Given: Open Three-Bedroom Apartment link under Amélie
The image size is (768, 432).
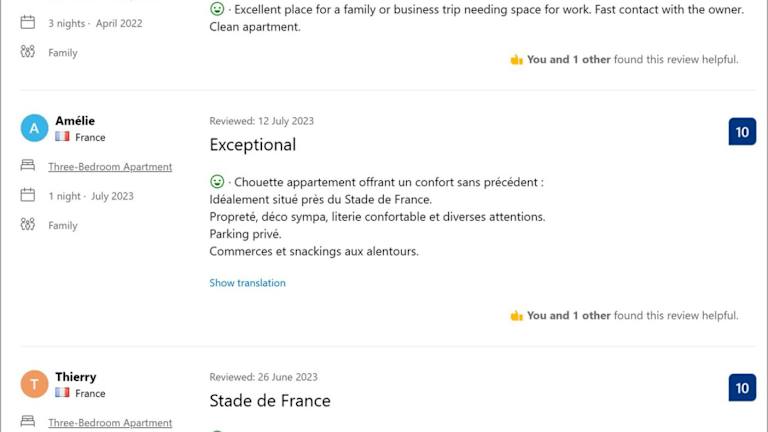Looking at the screenshot, I should (110, 167).
